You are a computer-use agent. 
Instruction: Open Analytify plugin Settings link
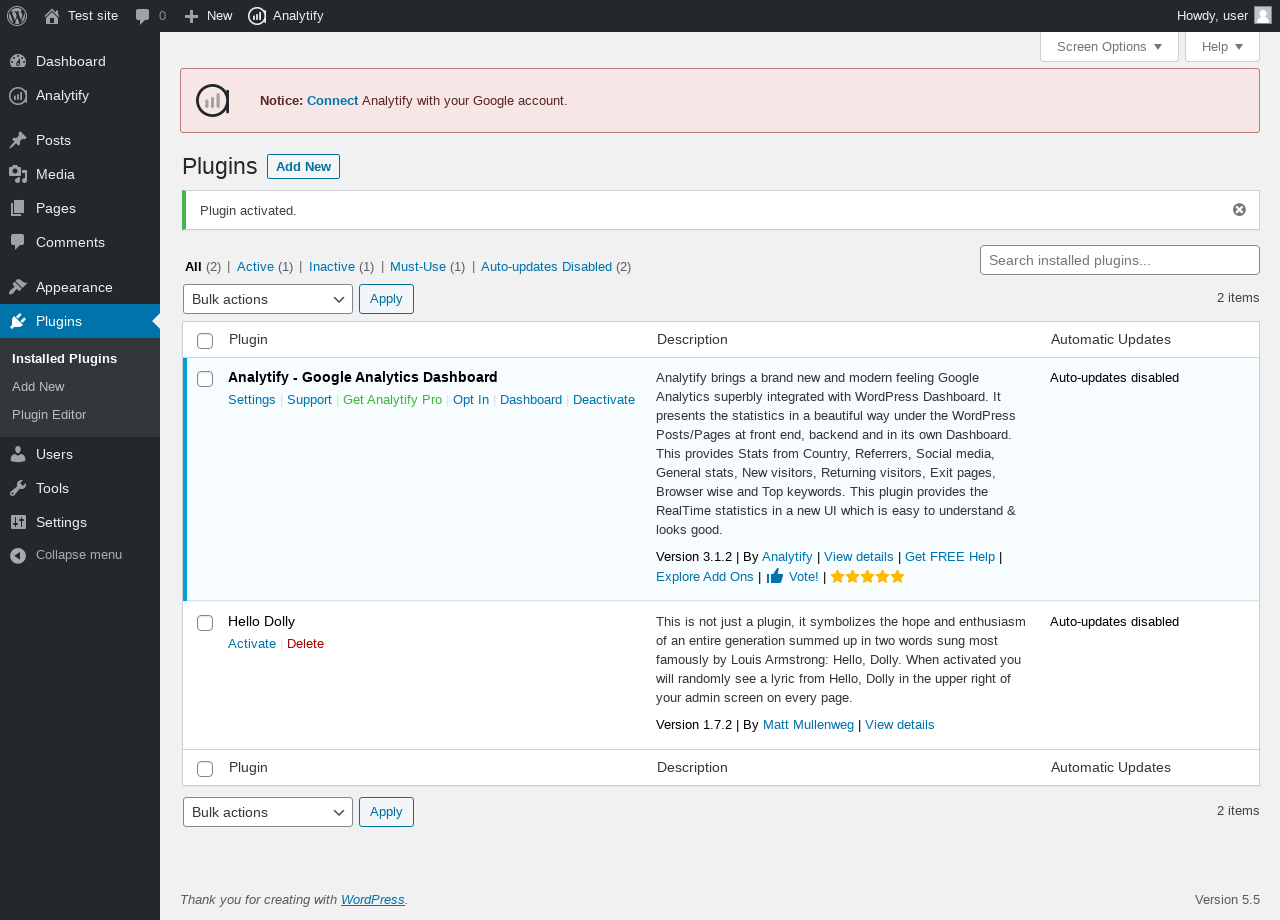[x=252, y=400]
